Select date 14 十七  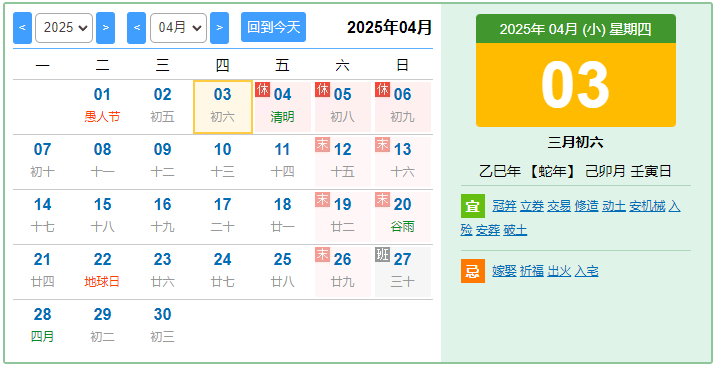tap(42, 216)
